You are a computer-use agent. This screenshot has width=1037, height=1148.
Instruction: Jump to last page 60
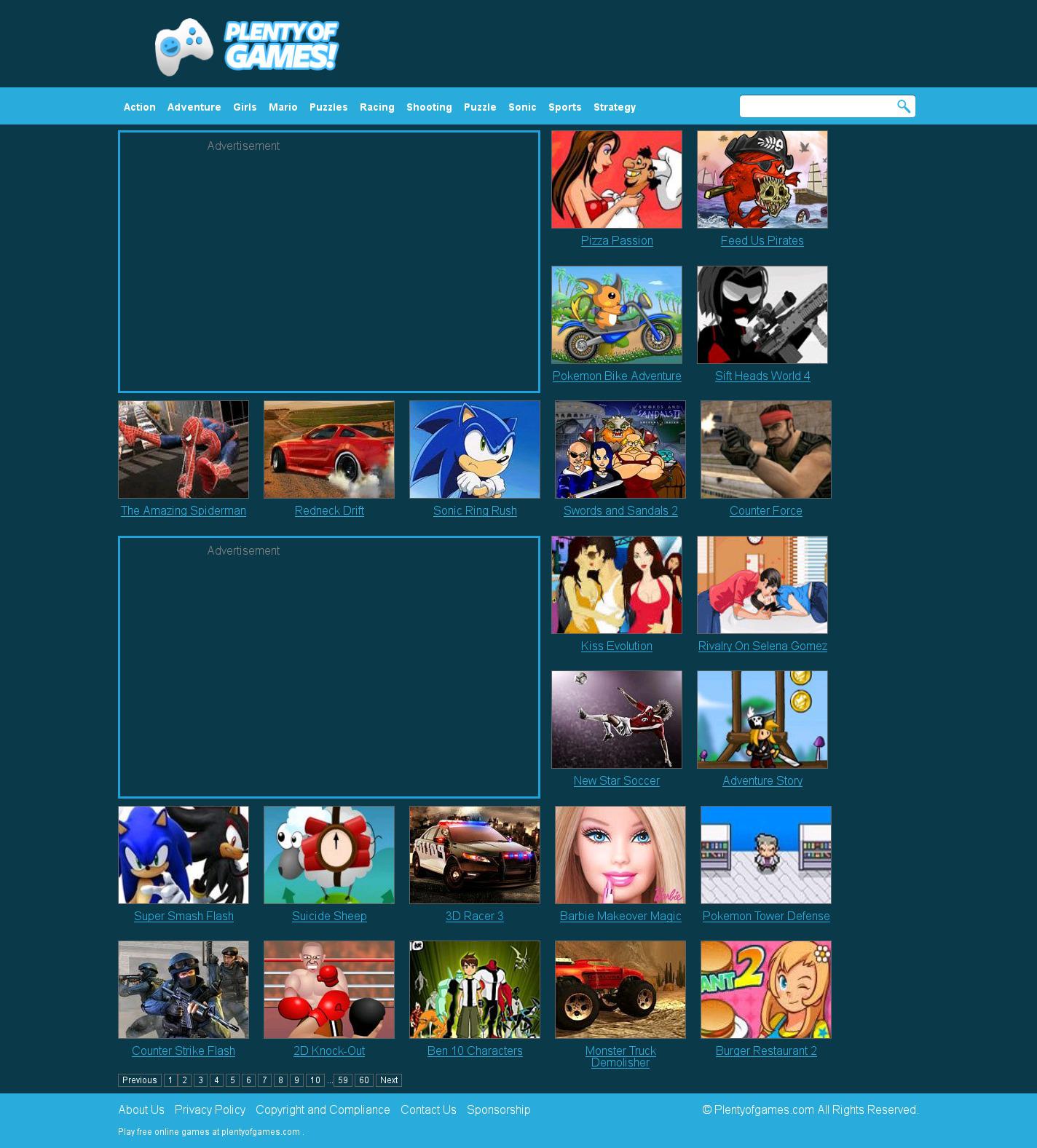(364, 1080)
